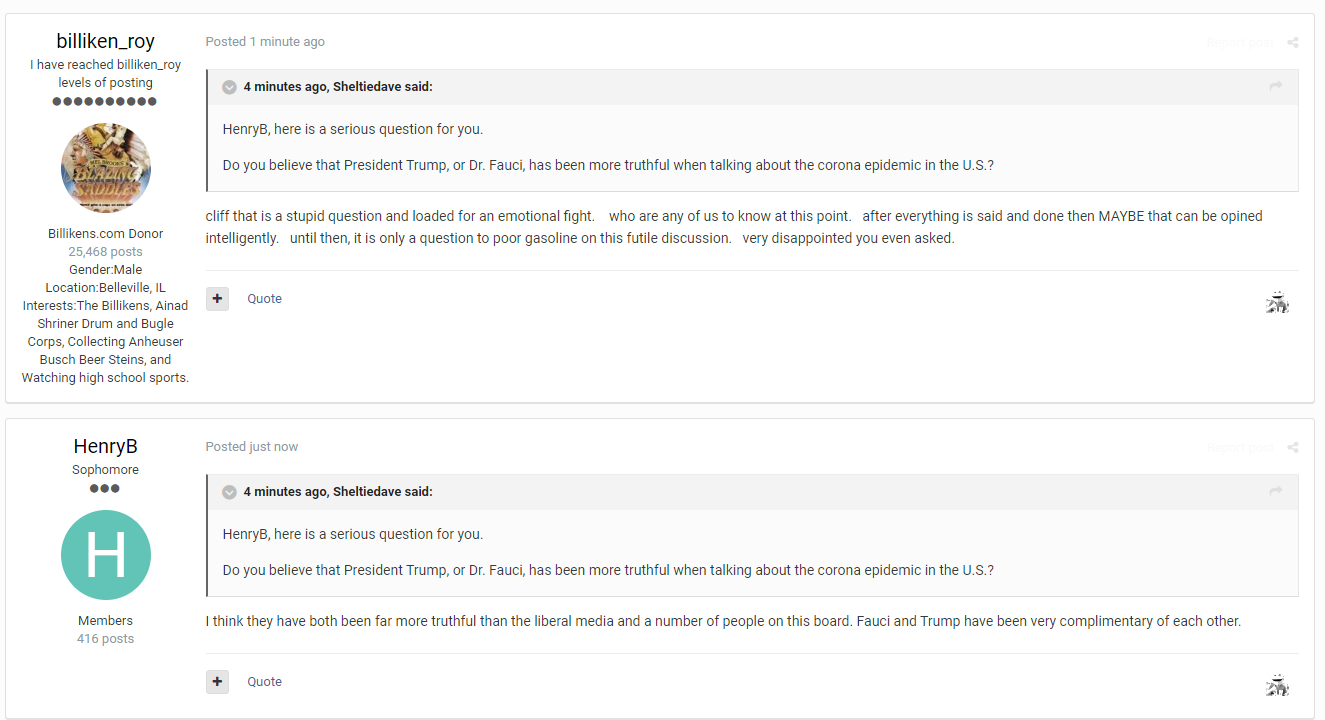Click reaction icon on billiken_roy's post
Screen dimensions: 1325x720
(1277, 301)
